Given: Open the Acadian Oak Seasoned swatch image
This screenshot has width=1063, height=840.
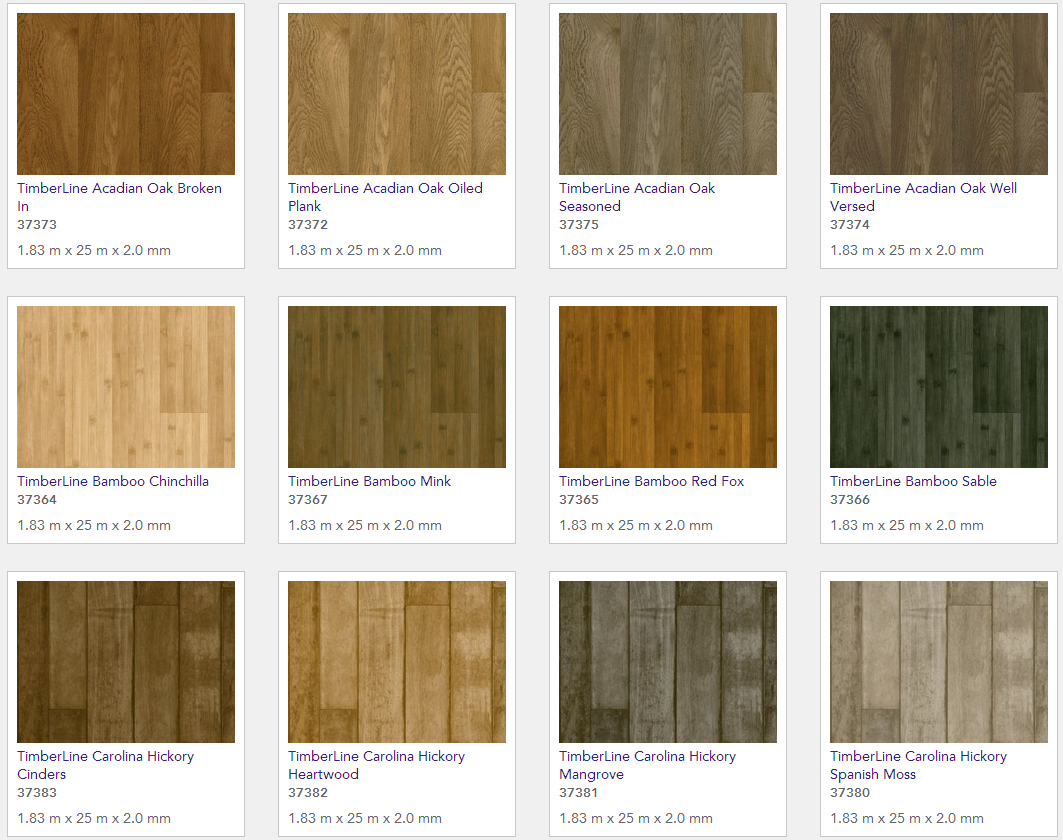Looking at the screenshot, I should pos(668,94).
